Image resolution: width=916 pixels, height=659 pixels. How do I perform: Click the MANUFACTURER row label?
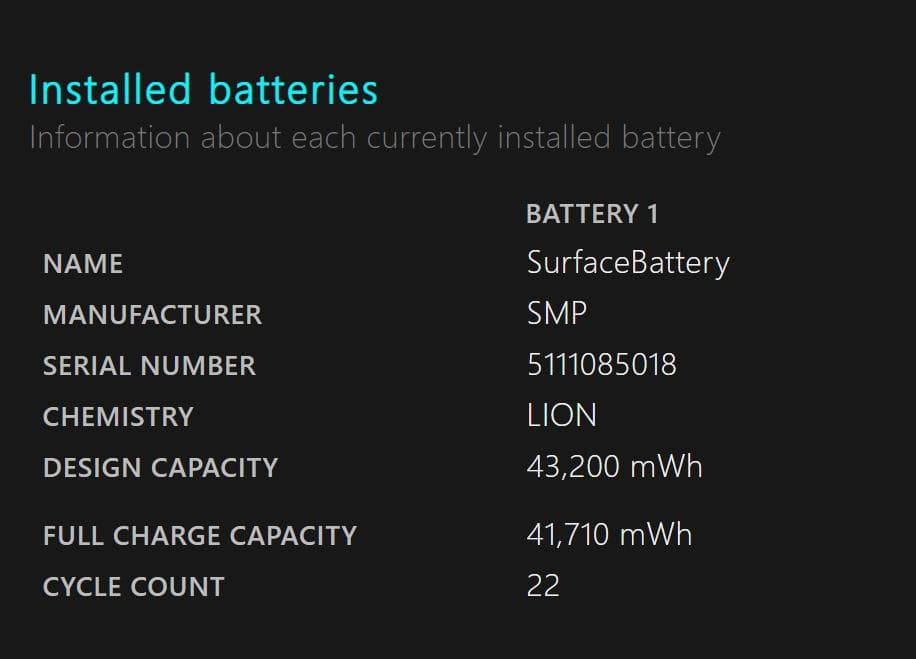(152, 315)
